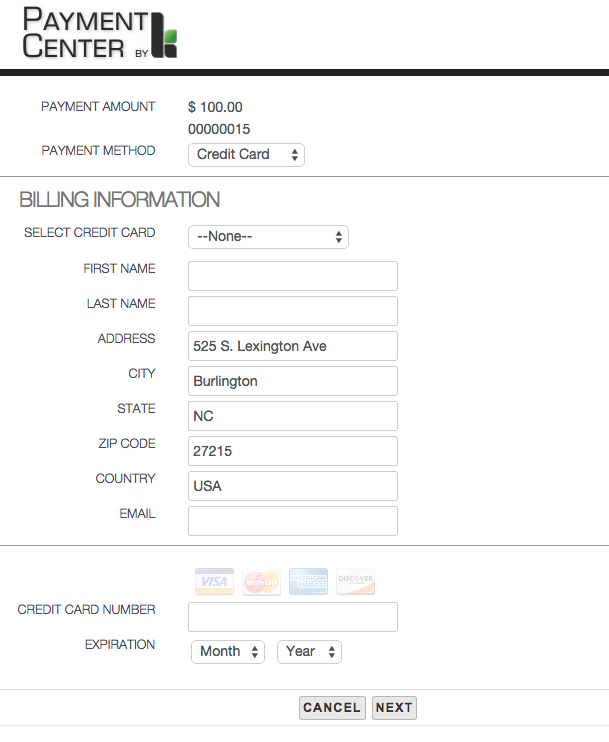Click the Billing Information heading
The width and height of the screenshot is (609, 742).
click(x=119, y=200)
